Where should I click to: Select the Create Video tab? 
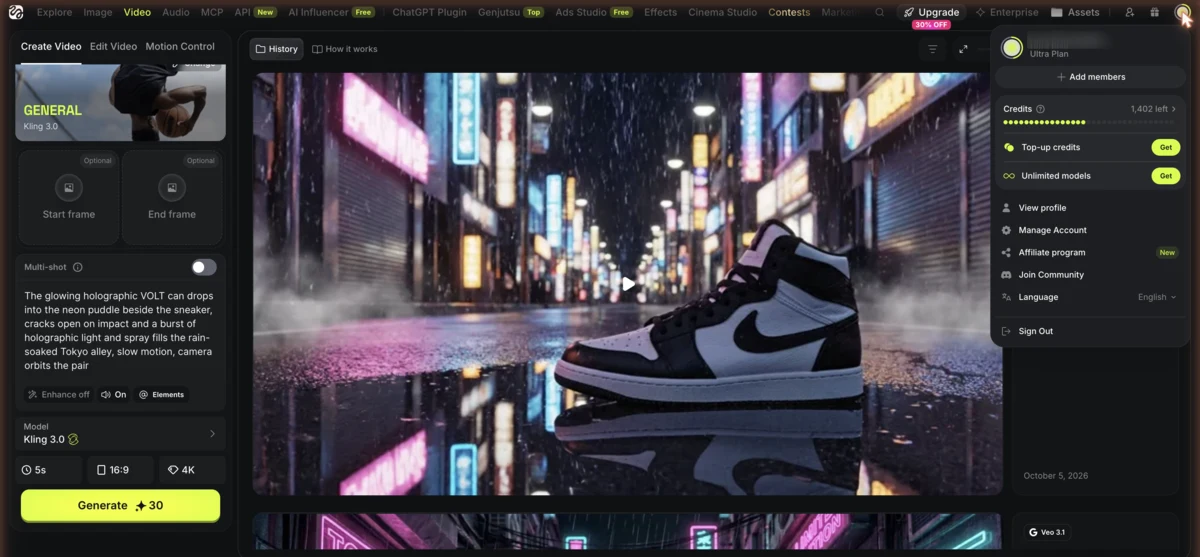[x=51, y=47]
